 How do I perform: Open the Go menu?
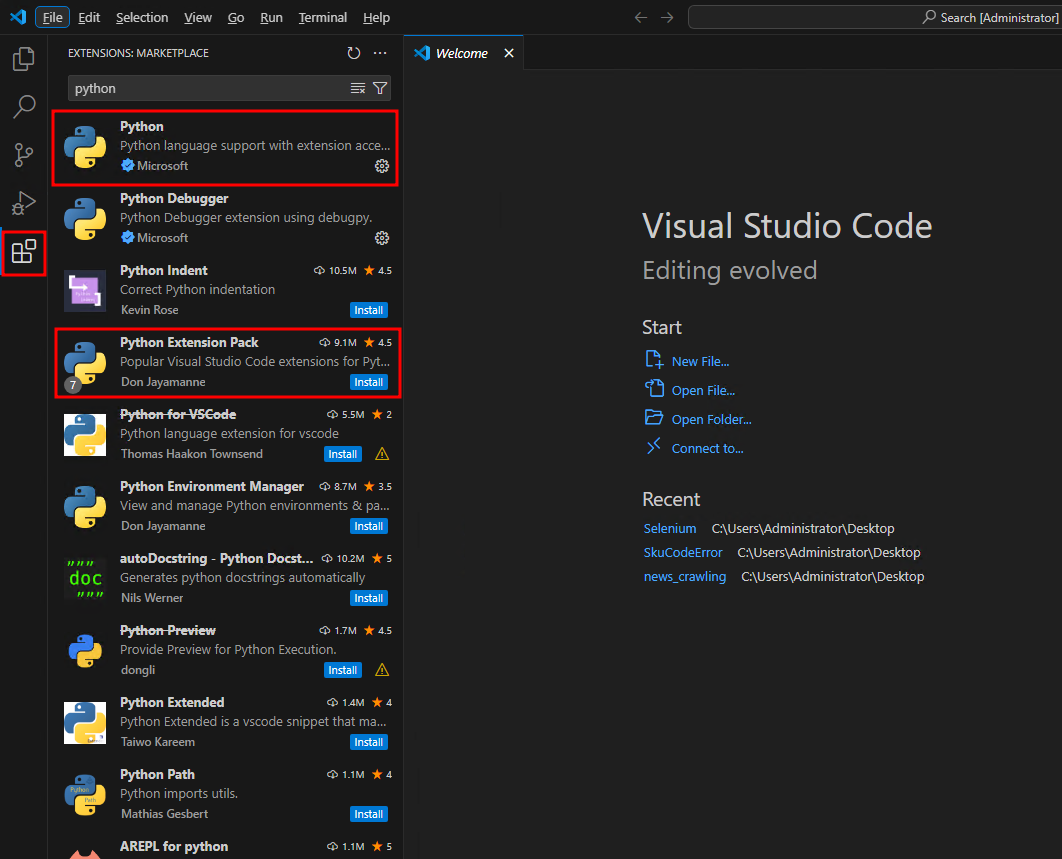(236, 18)
